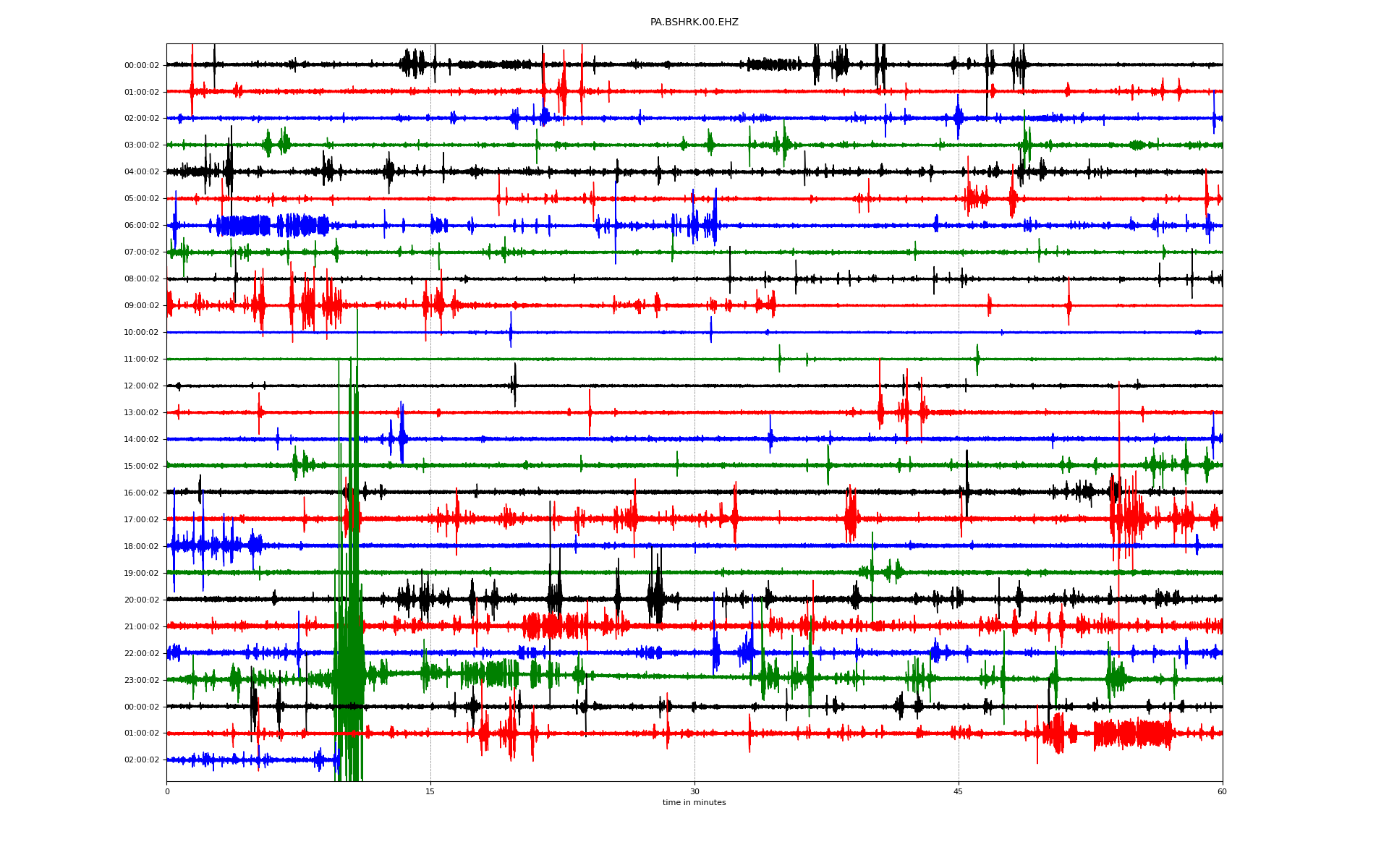Viewport: 1389px width, 868px height.
Task: Select the 20:00:02 row time label
Action: tap(142, 600)
